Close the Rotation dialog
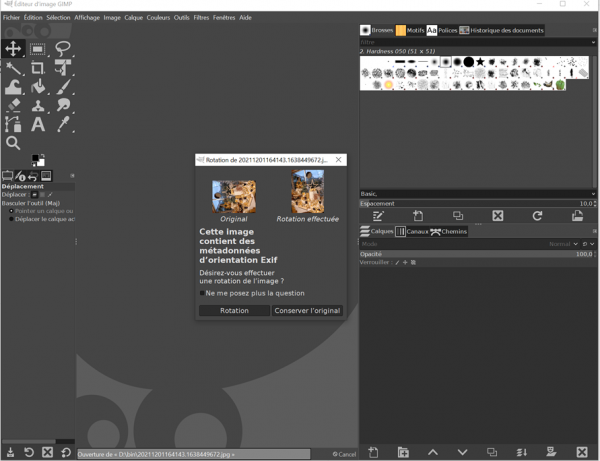The height and width of the screenshot is (461, 600). pos(339,160)
